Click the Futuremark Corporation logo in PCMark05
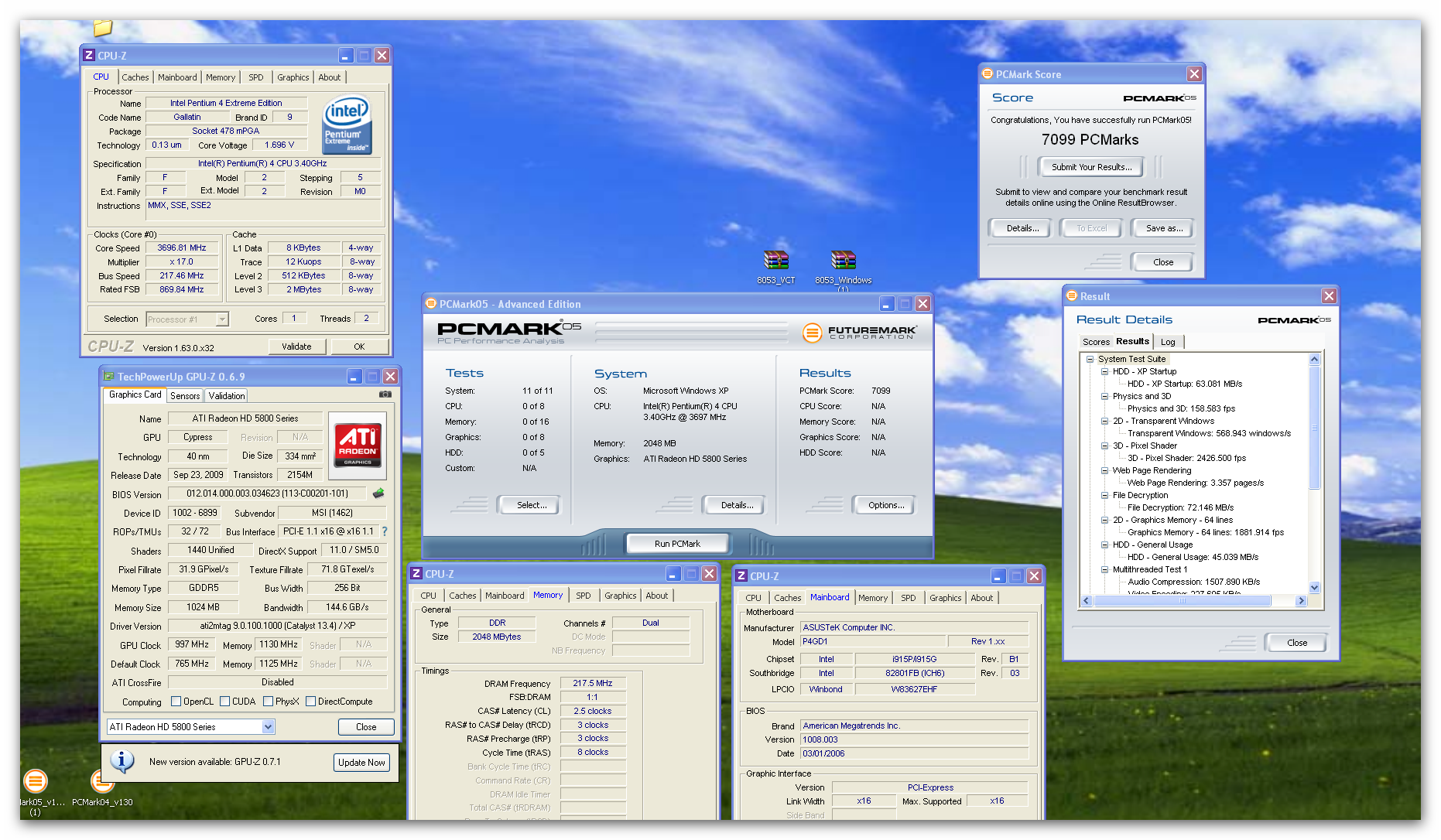The height and width of the screenshot is (840, 1441). point(860,333)
